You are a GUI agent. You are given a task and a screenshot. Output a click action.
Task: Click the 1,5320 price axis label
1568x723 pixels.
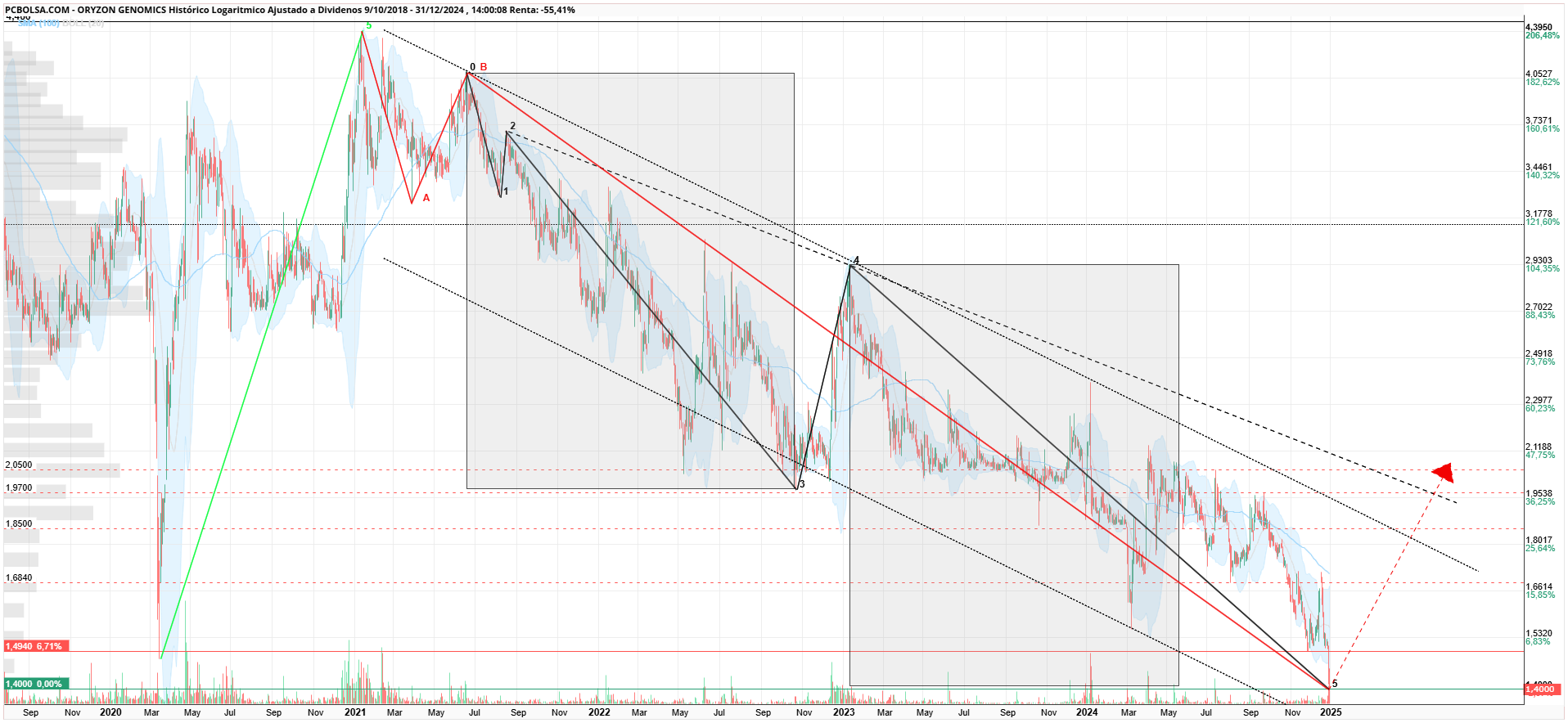(1539, 633)
